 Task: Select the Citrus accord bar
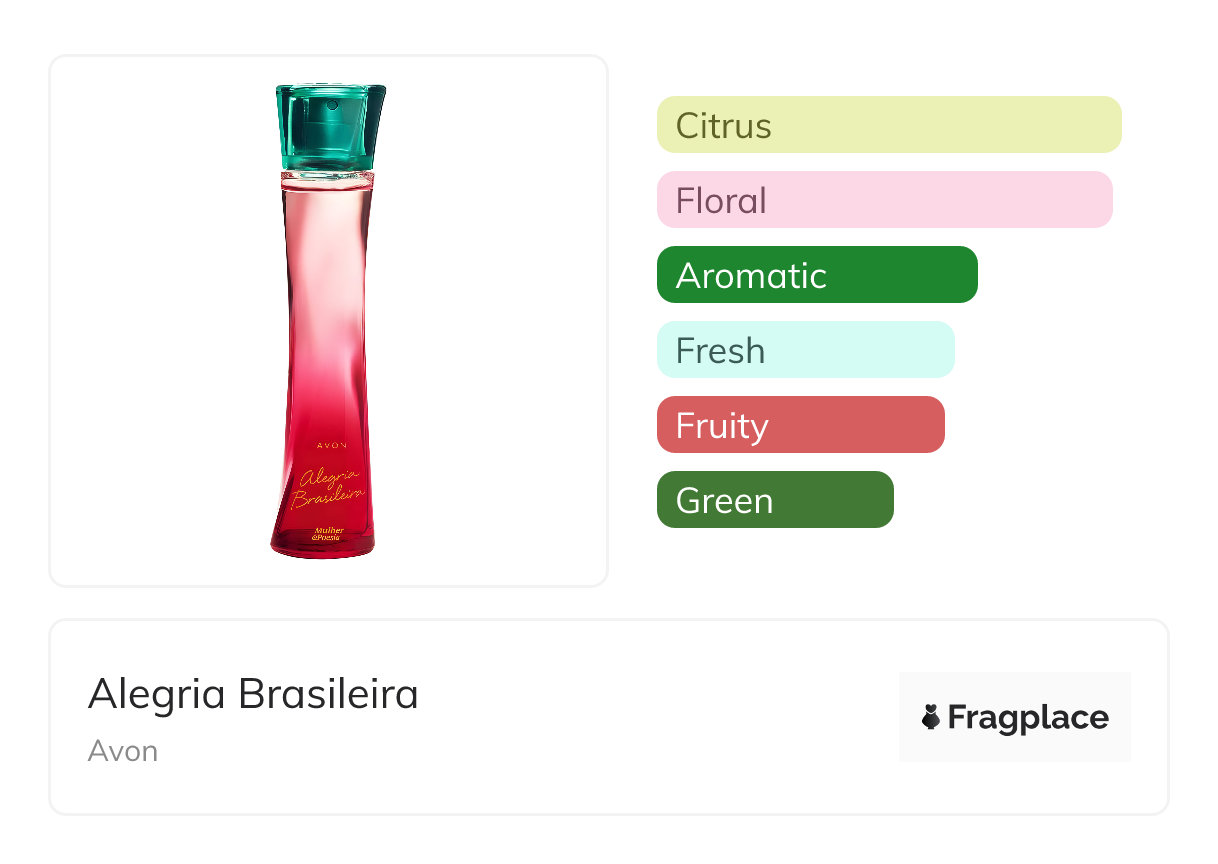(x=888, y=125)
